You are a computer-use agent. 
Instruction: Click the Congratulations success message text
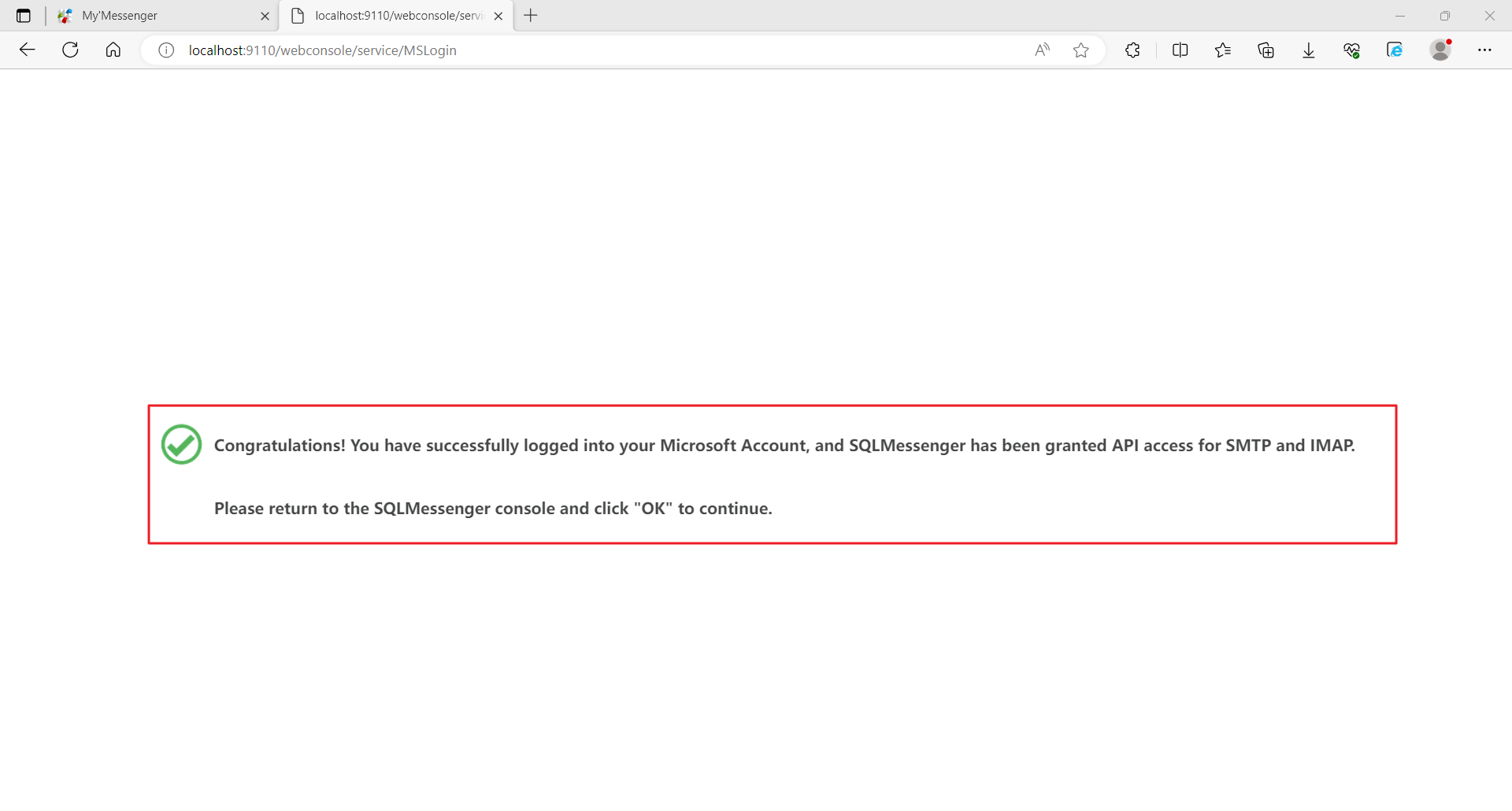pos(784,446)
